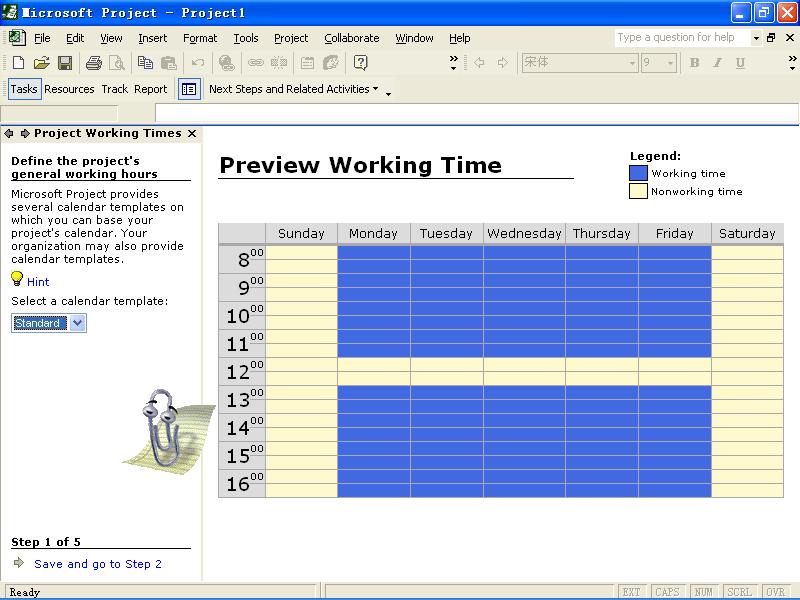Click the Type a question for help box
The height and width of the screenshot is (600, 800).
click(x=682, y=38)
